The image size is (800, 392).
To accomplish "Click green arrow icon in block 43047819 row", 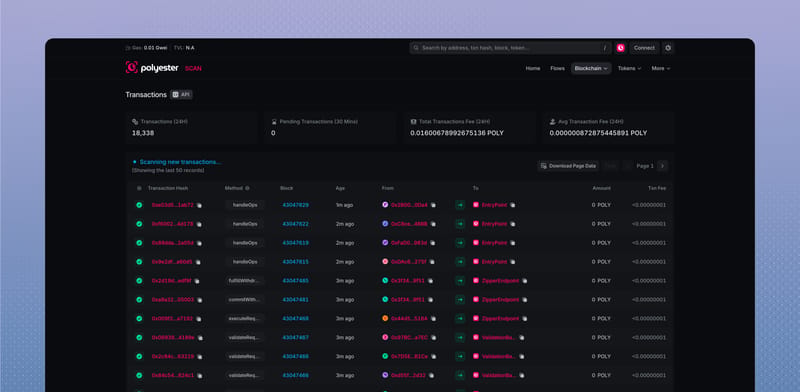I will [460, 243].
